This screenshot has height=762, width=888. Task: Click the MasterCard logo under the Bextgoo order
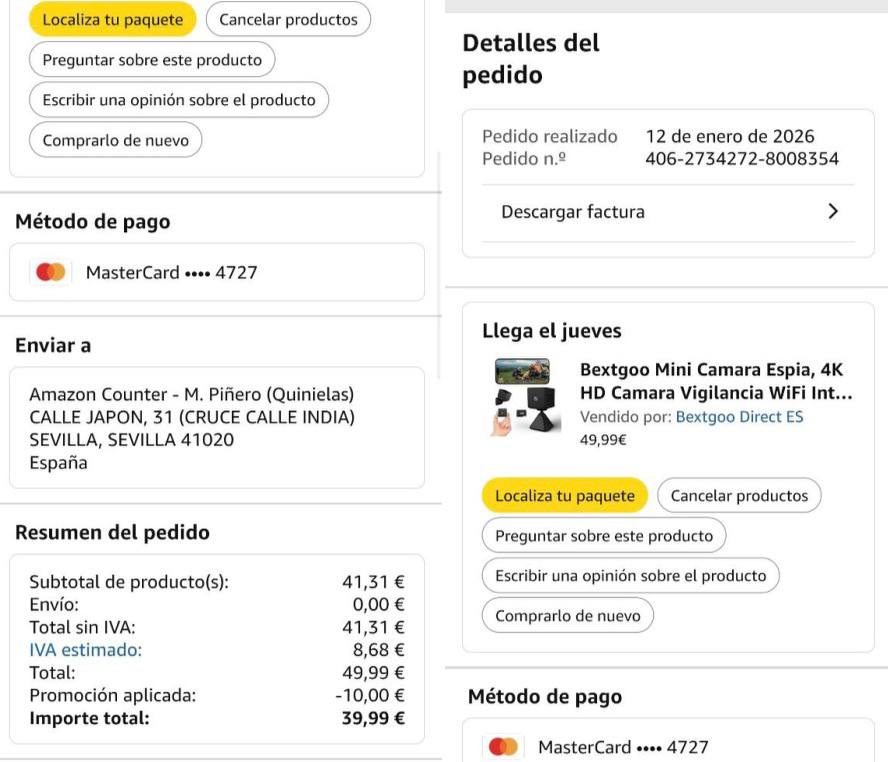[x=504, y=747]
